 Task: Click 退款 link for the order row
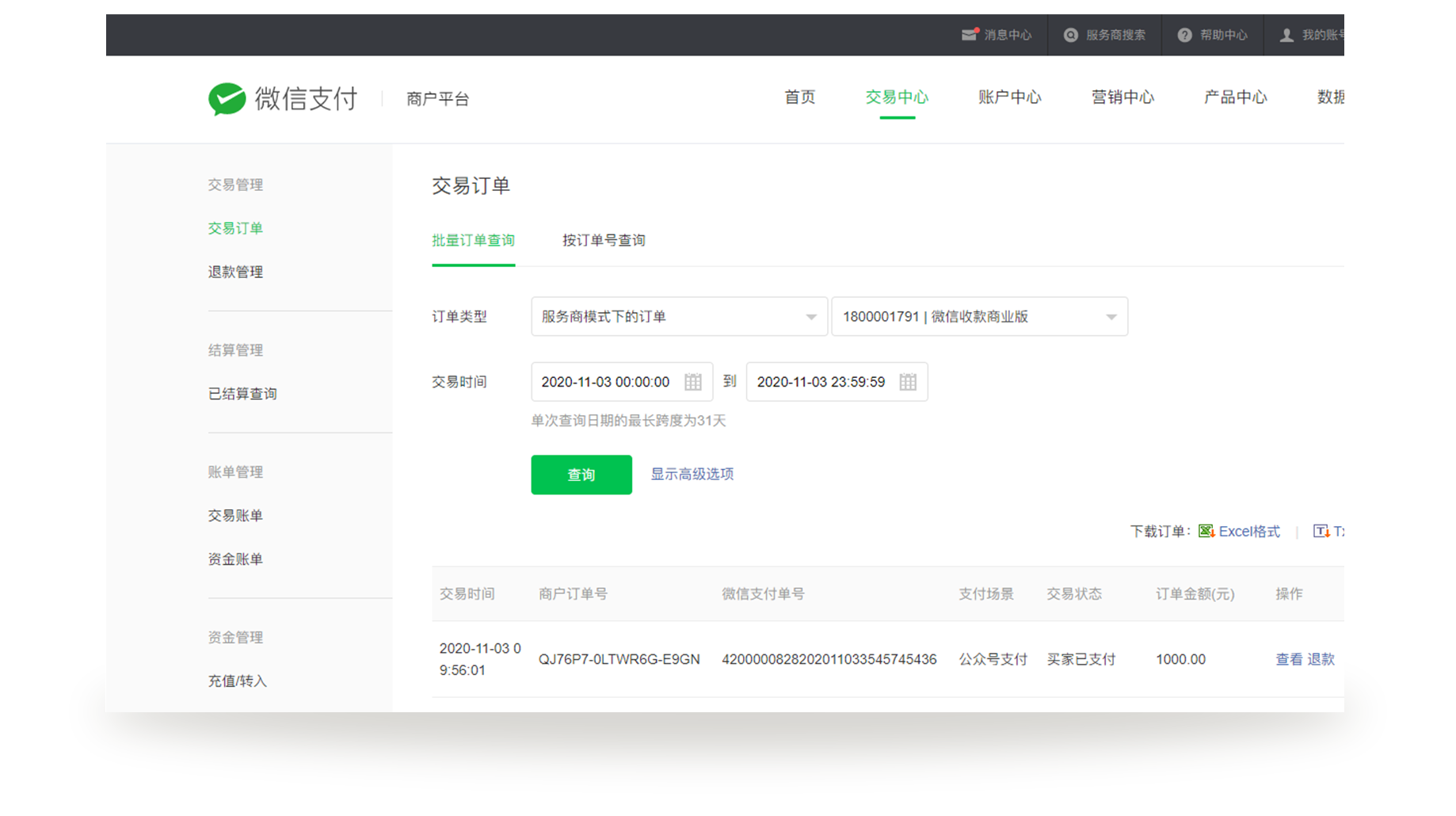click(1321, 659)
